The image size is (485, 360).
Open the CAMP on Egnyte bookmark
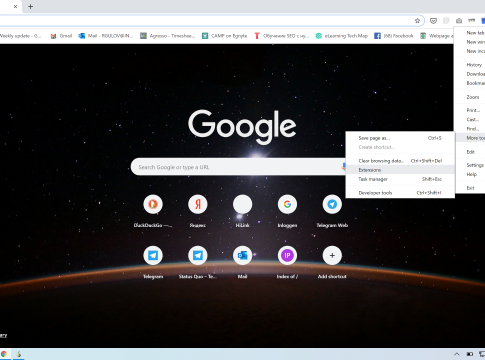pos(224,36)
